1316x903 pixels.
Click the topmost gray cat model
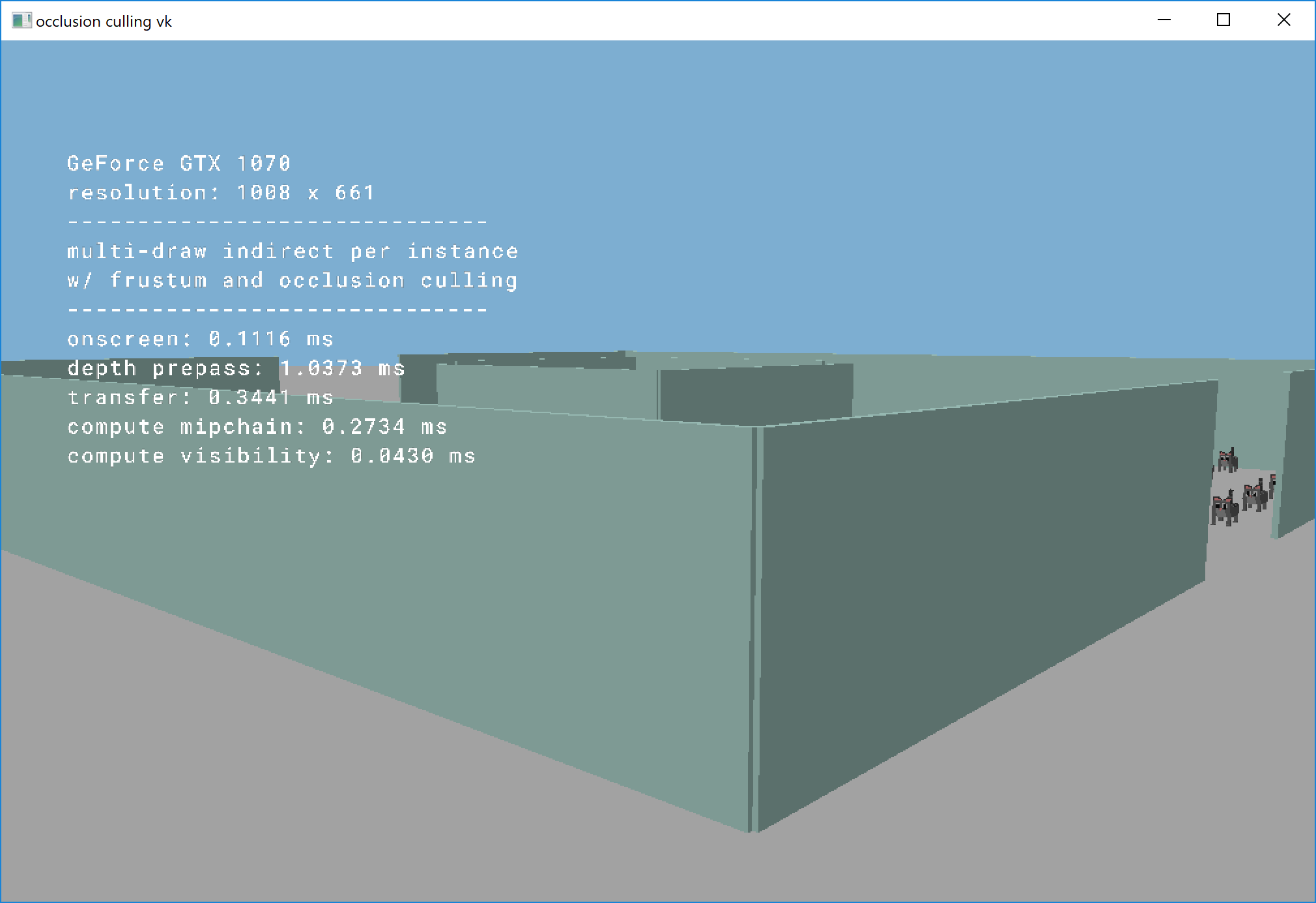click(1227, 460)
